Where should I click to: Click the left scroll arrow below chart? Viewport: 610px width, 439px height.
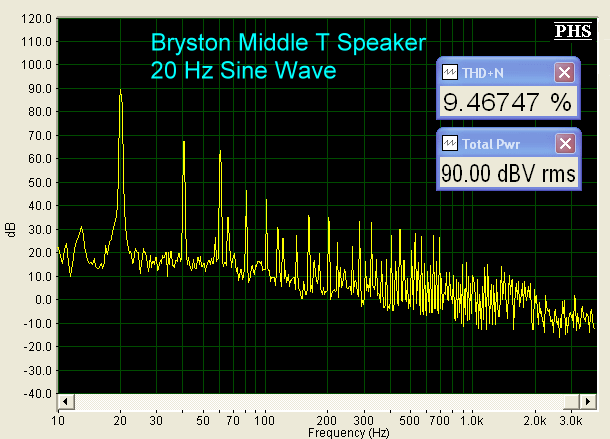[65, 401]
